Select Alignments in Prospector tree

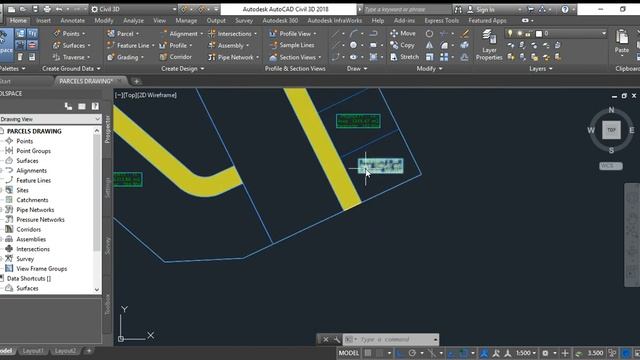[31, 170]
